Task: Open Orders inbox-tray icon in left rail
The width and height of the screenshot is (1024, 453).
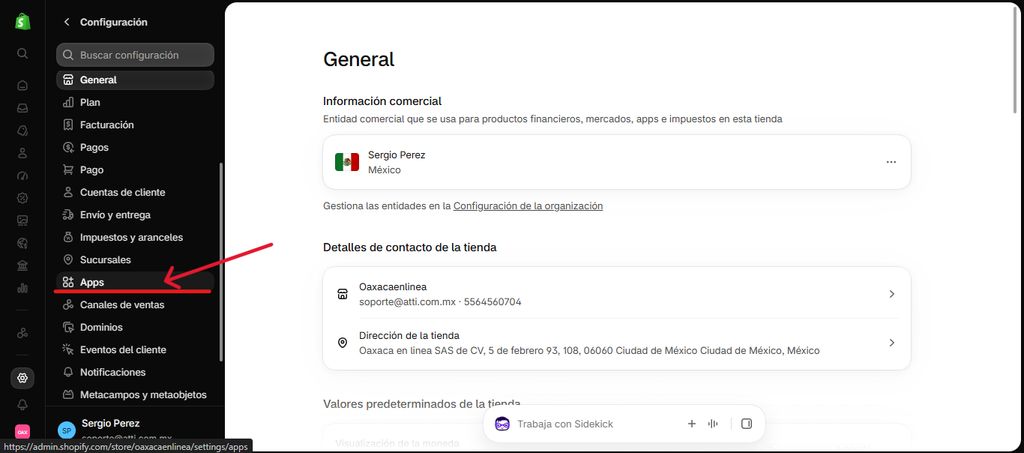Action: pos(23,108)
